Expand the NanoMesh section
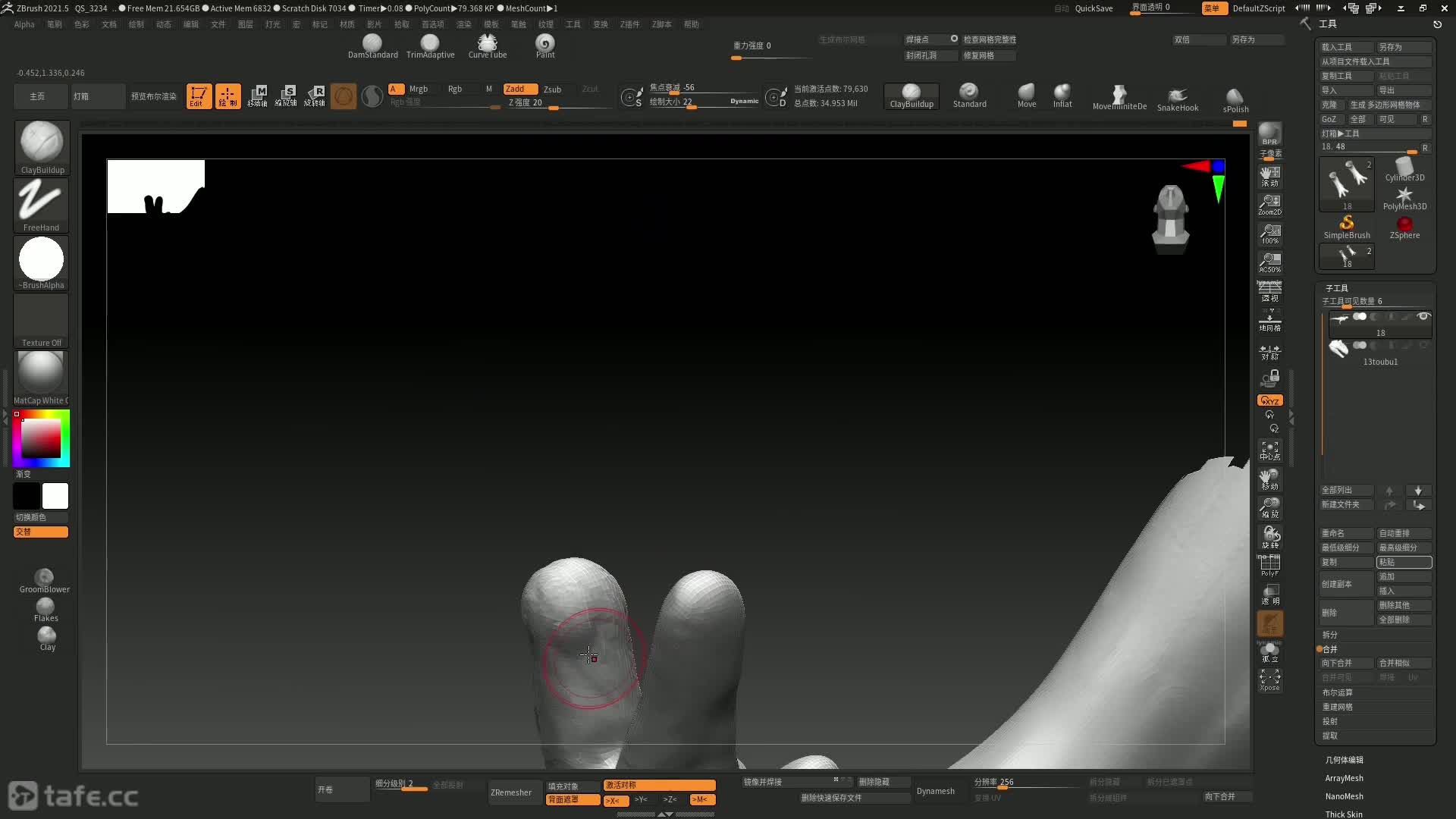This screenshot has height=819, width=1456. [x=1344, y=796]
